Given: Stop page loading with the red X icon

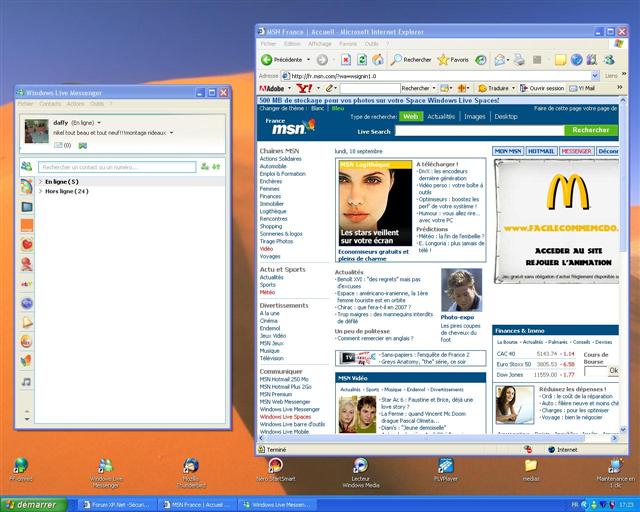Looking at the screenshot, I should click(x=346, y=60).
